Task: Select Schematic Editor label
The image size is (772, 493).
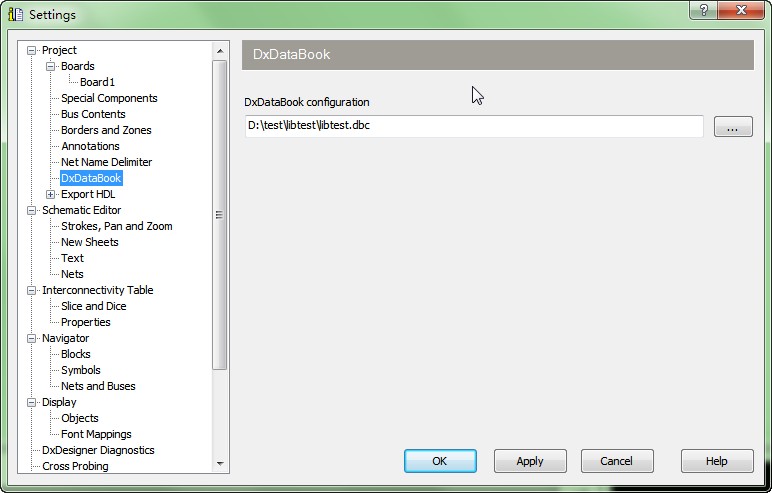Action: [81, 210]
